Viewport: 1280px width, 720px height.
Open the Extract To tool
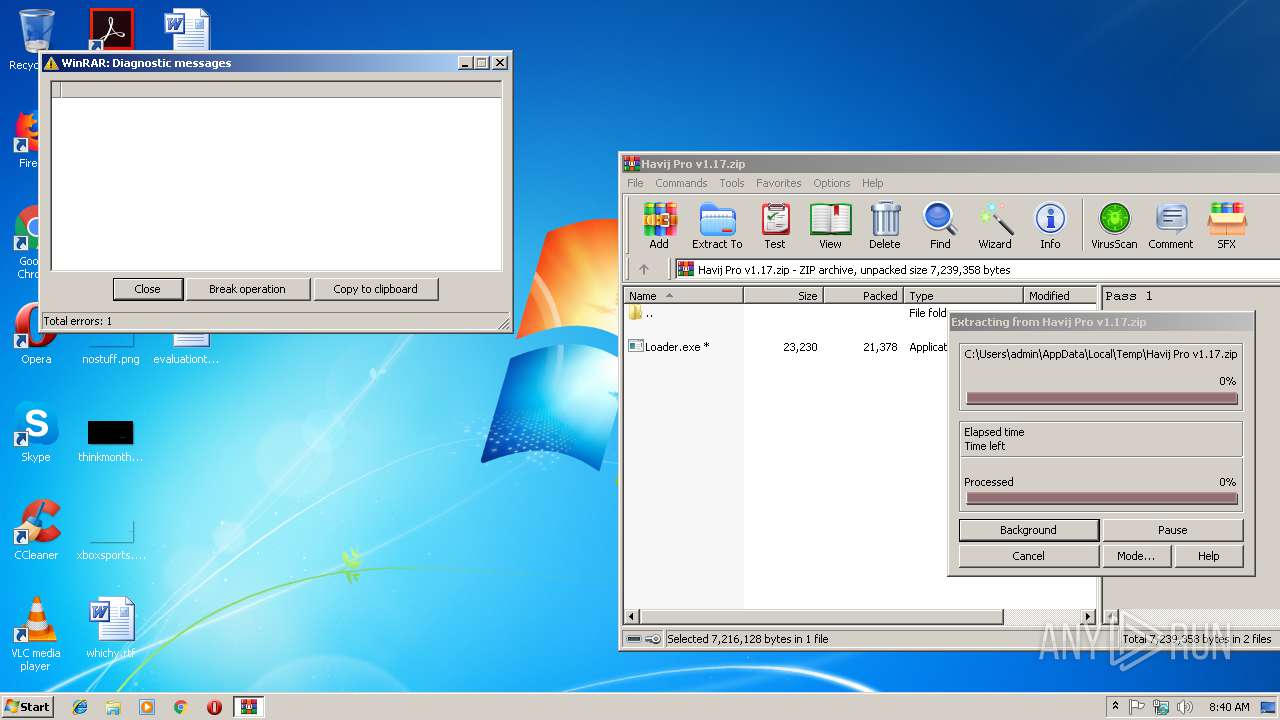click(x=717, y=226)
